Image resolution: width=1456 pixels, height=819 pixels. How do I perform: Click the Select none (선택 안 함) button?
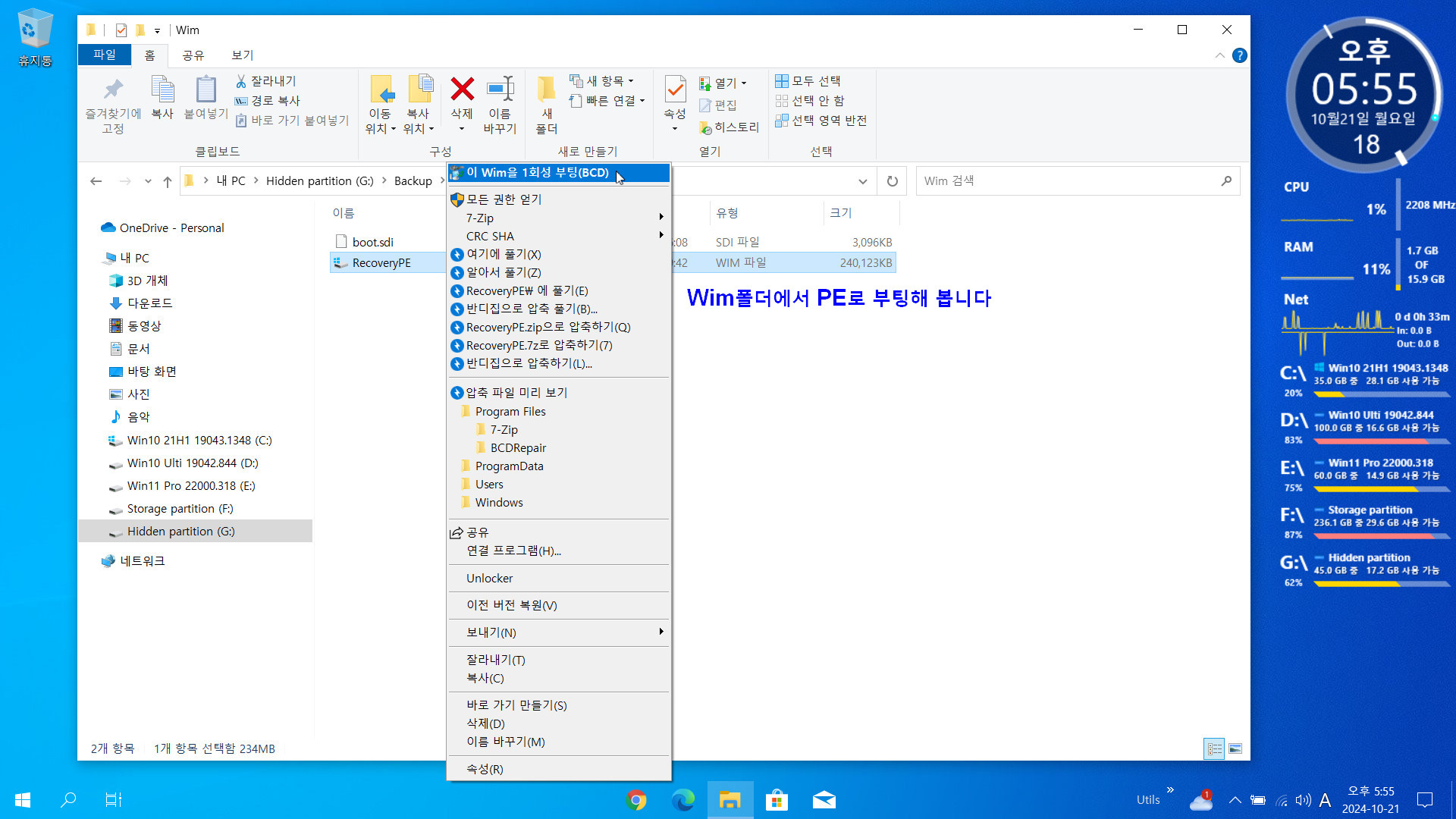(810, 101)
